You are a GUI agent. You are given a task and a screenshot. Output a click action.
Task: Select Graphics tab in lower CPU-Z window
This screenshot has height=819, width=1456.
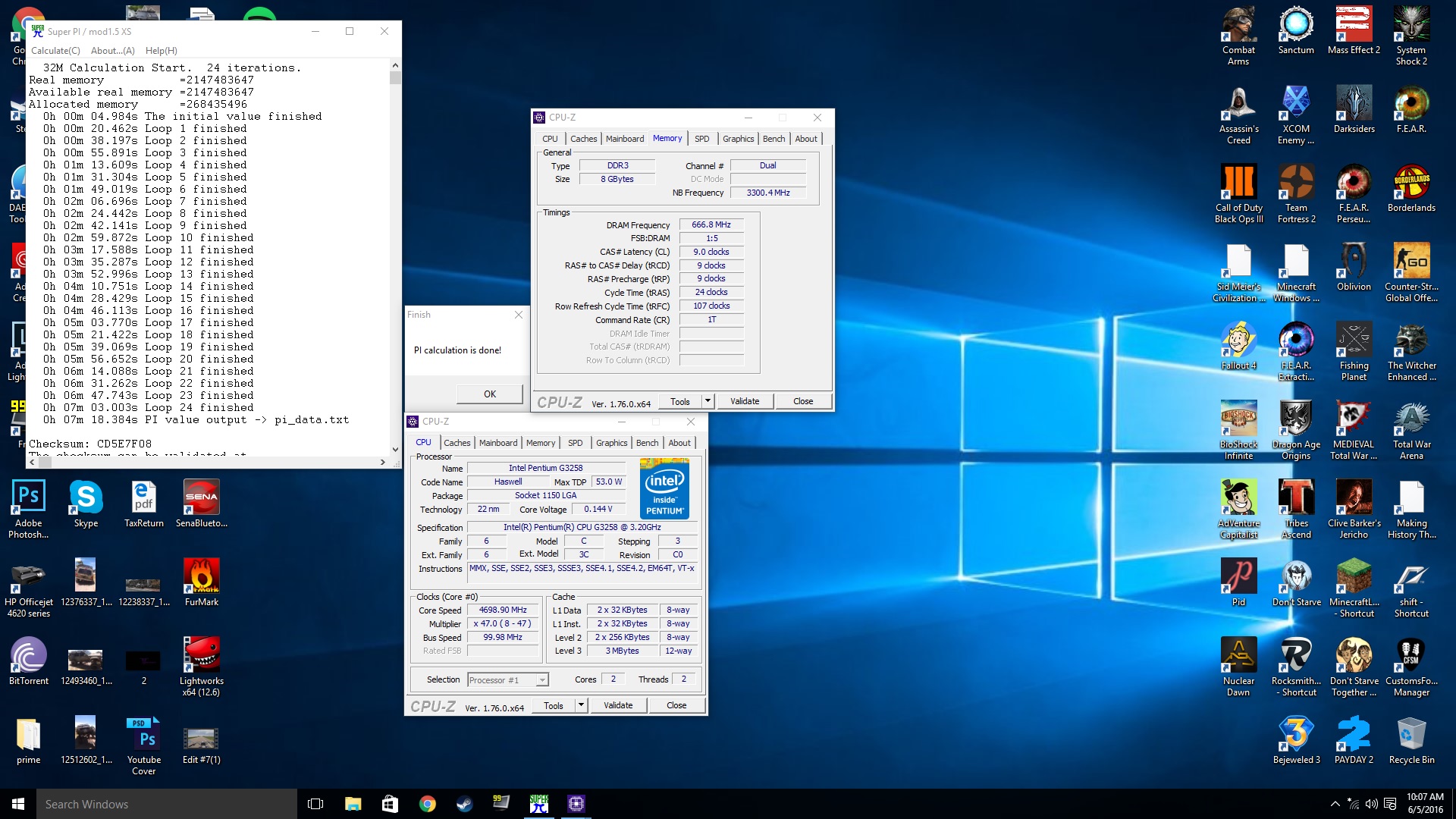[x=612, y=443]
